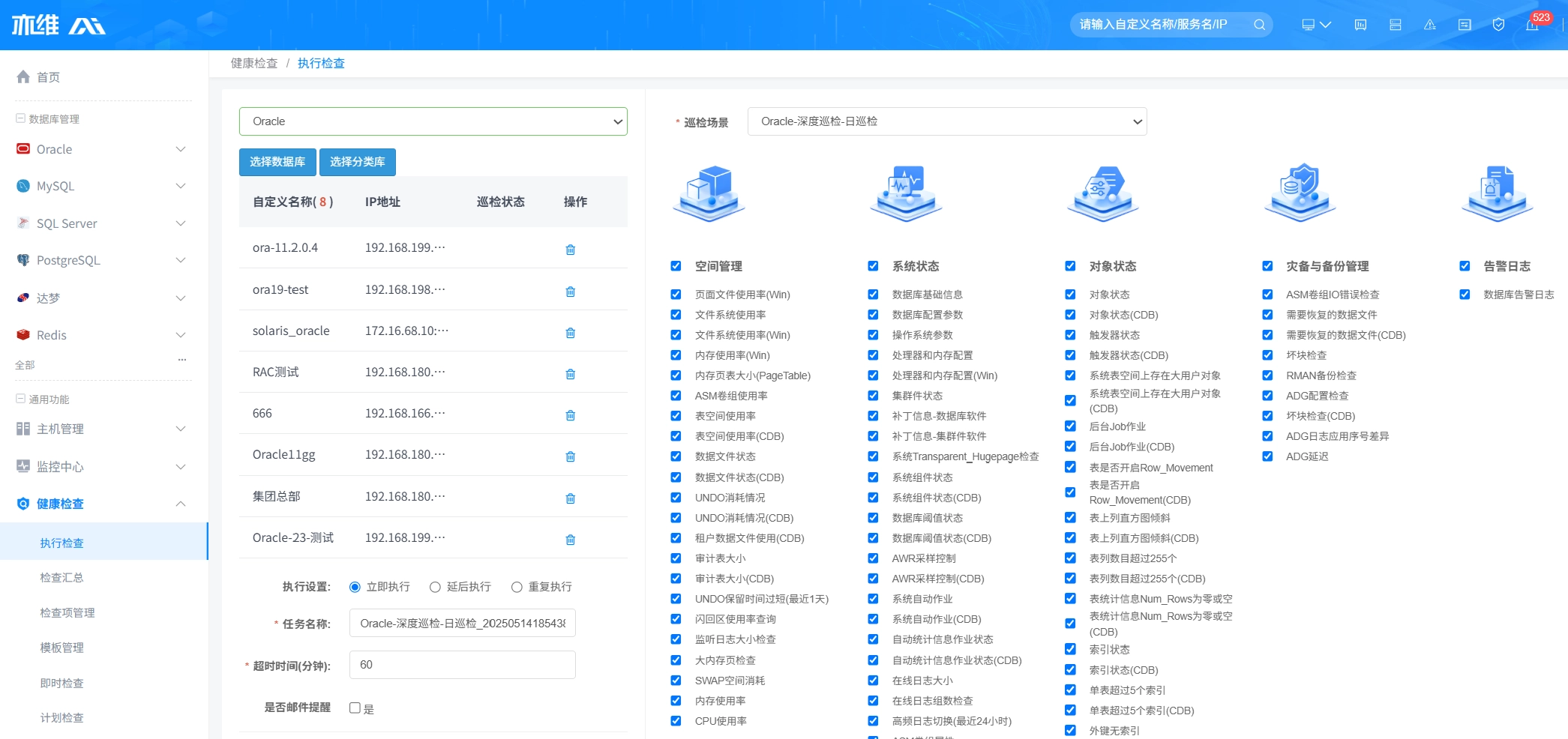Screen dimensions: 1568x739
Task: Remove solaris_oracle using its trash icon
Action: tap(571, 333)
